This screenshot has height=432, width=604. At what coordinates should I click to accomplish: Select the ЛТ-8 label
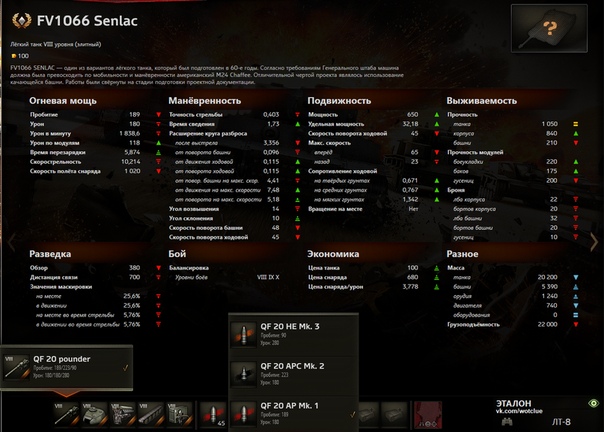pyautogui.click(x=561, y=422)
